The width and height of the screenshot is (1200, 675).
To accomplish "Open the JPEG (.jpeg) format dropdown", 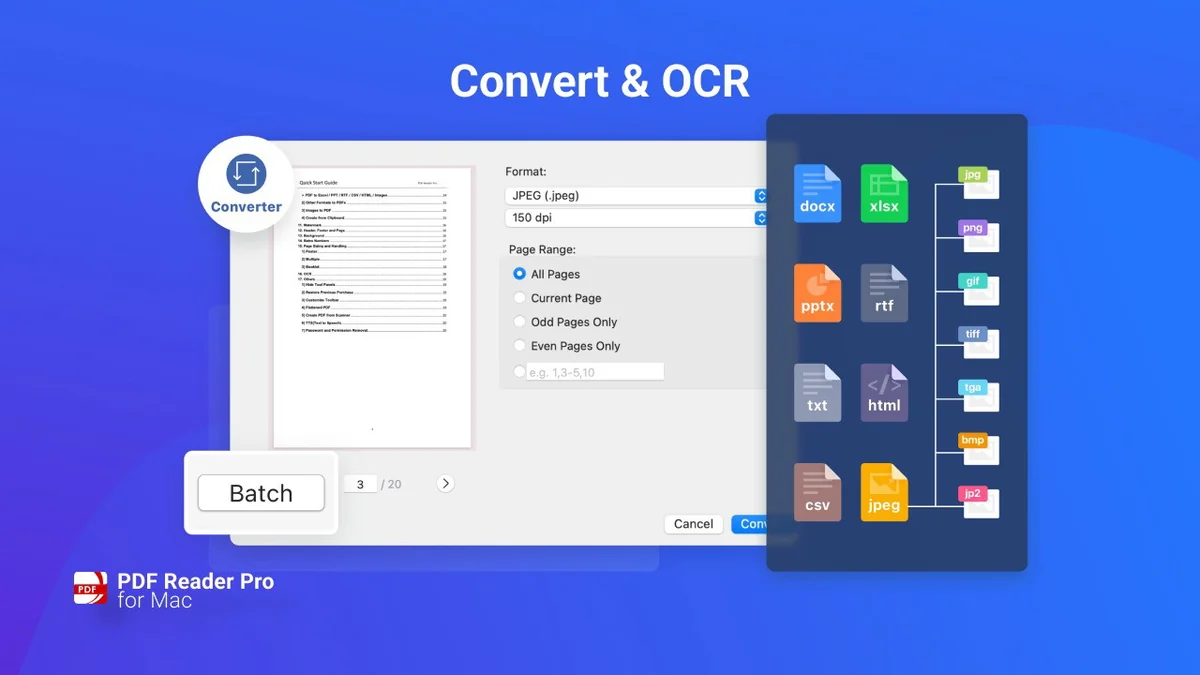I will click(636, 196).
